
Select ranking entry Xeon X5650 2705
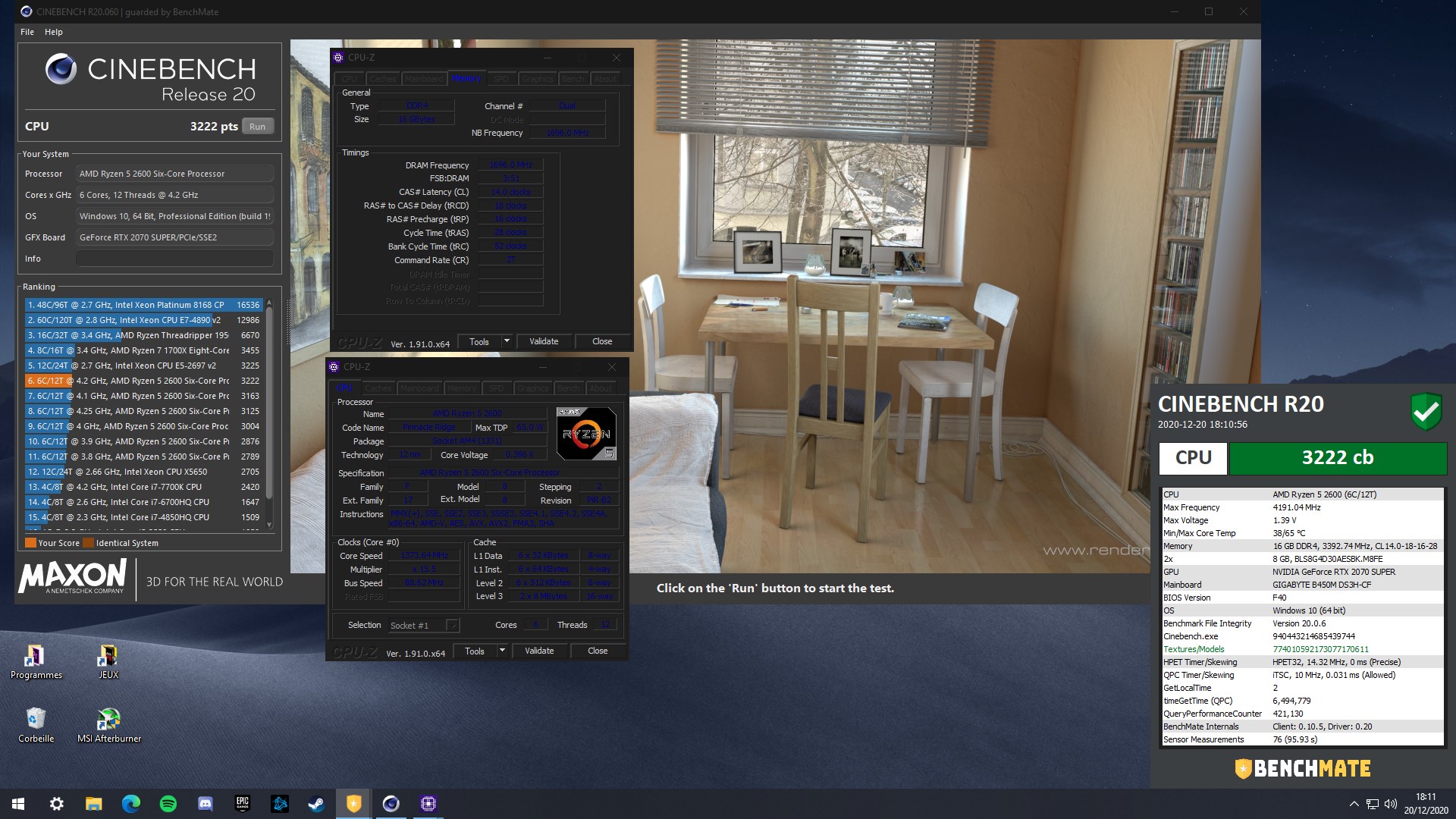[143, 472]
